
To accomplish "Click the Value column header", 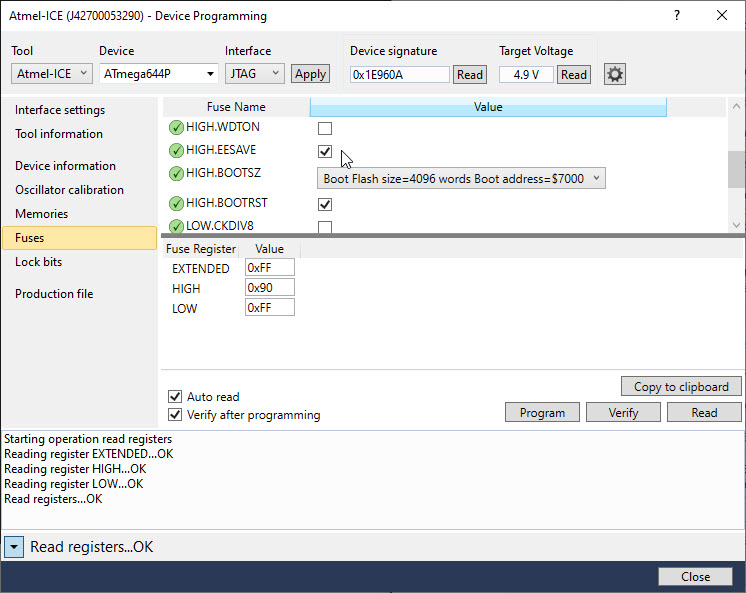I will point(488,107).
